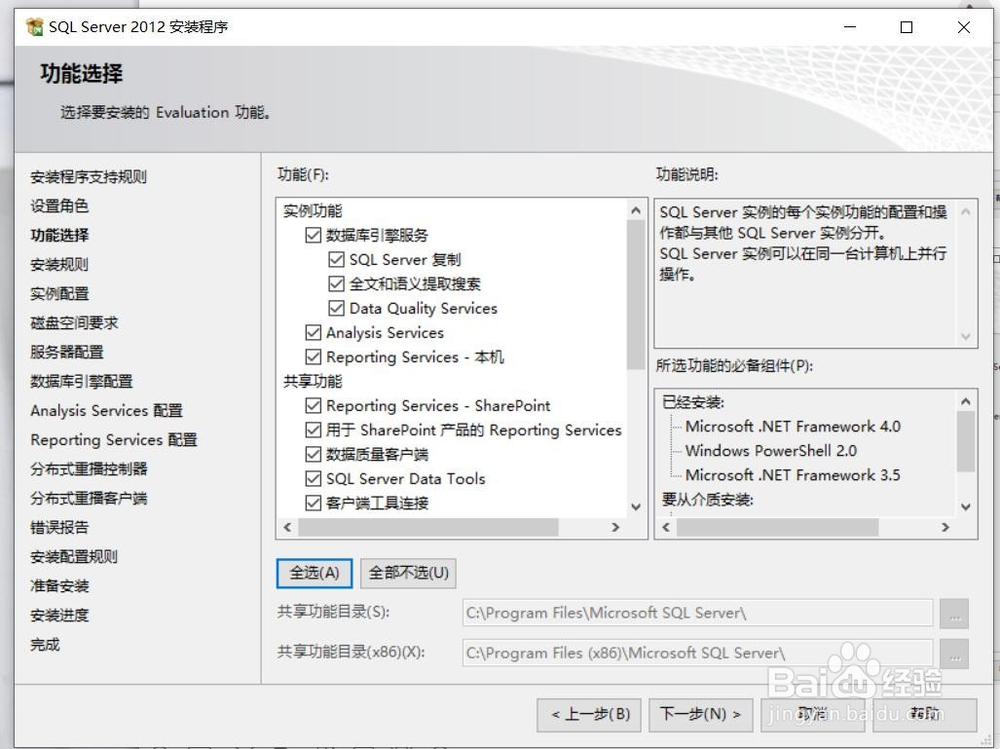Toggle the SQL Server 复制 checkbox

[336, 260]
